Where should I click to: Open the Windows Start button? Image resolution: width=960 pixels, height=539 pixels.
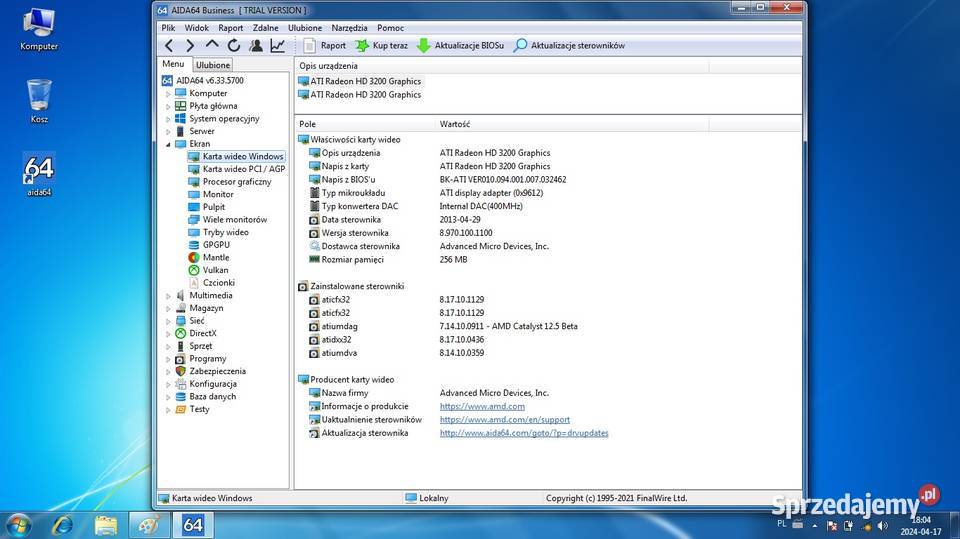point(18,525)
